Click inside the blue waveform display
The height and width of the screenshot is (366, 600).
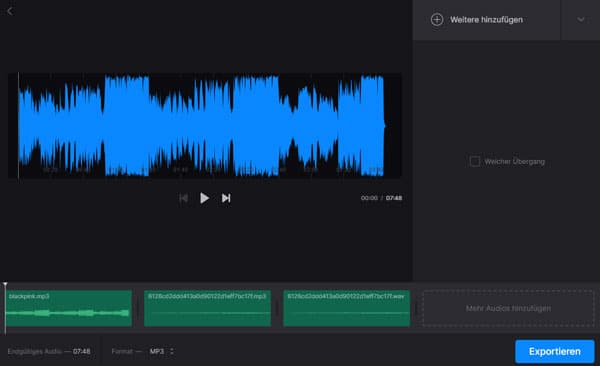point(205,126)
